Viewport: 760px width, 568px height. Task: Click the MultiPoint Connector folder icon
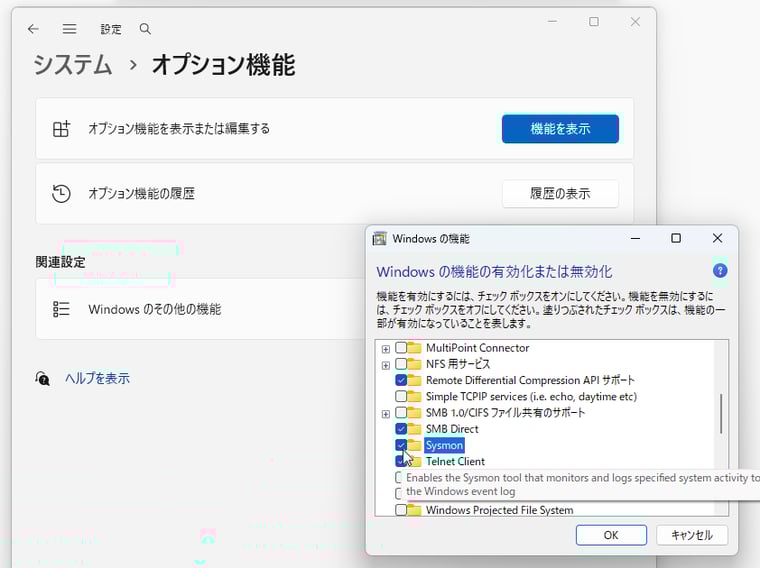pos(414,347)
